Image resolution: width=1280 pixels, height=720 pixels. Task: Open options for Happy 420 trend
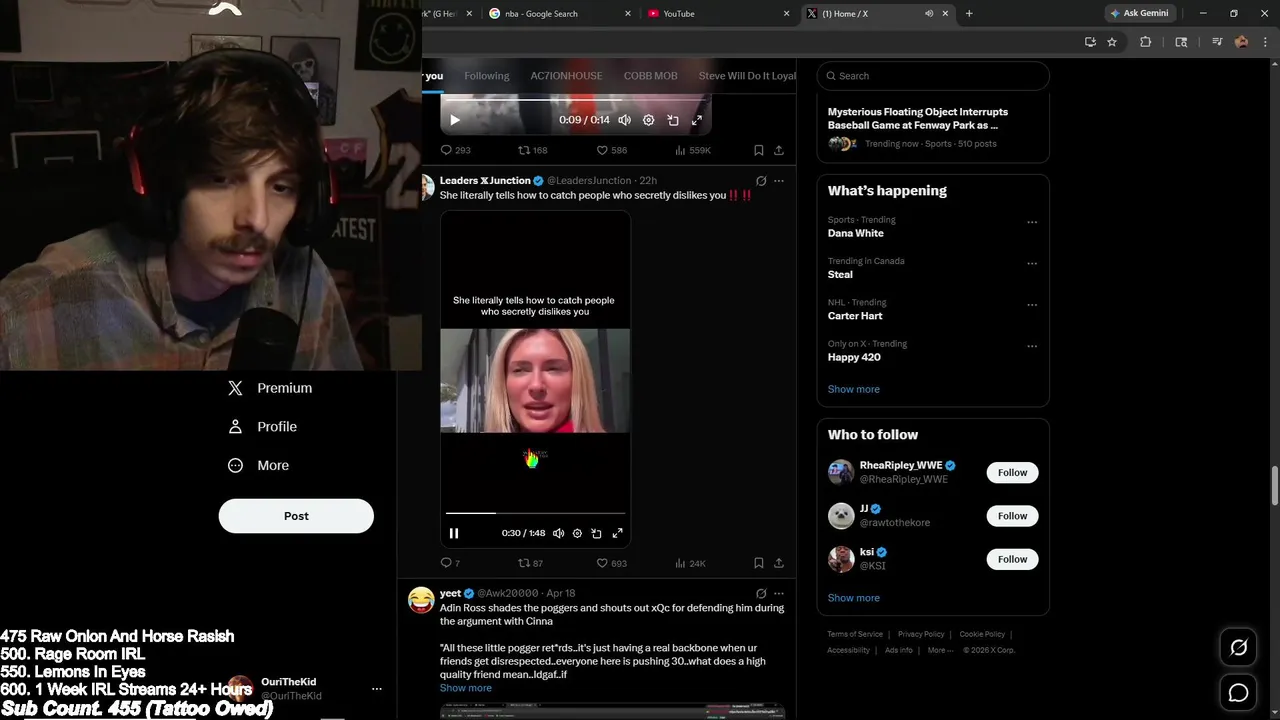[x=1032, y=346]
